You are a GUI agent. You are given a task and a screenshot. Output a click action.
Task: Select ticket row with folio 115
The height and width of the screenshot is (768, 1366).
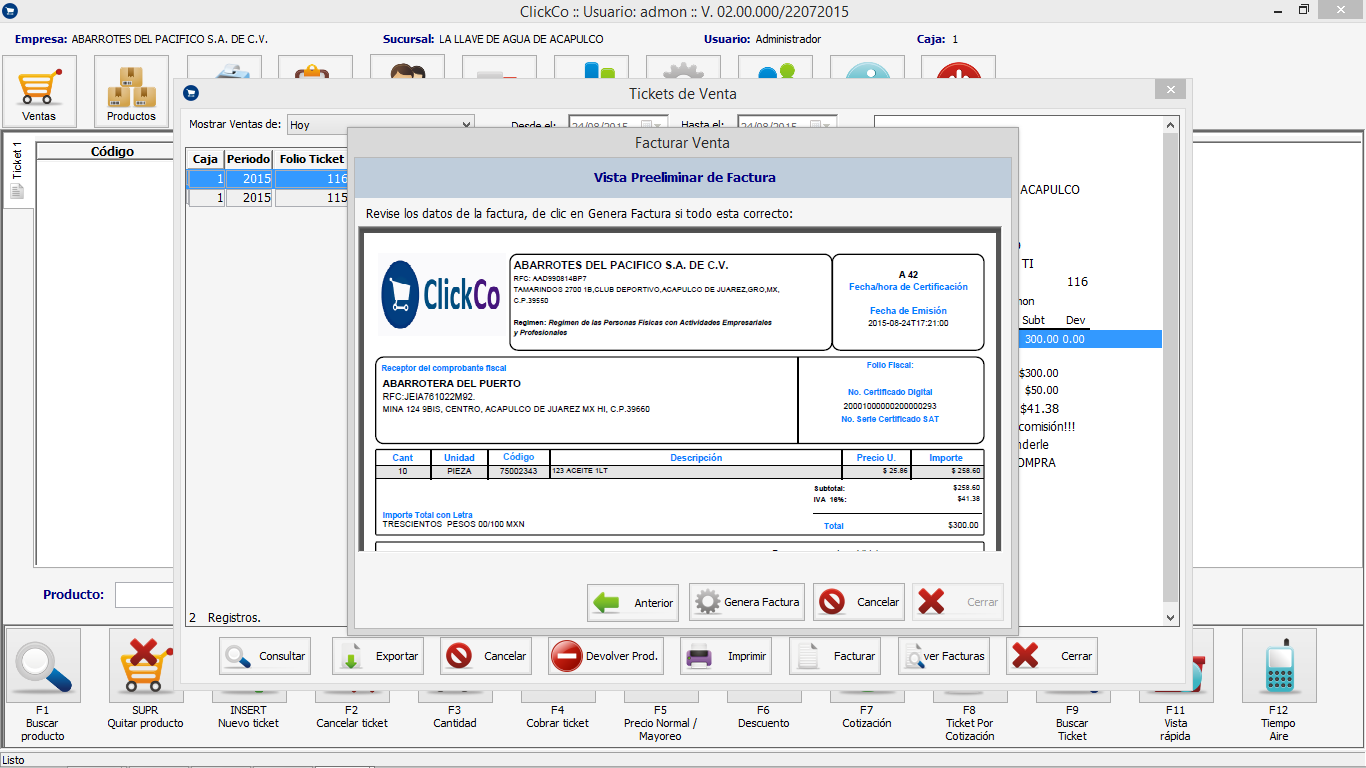tap(267, 198)
